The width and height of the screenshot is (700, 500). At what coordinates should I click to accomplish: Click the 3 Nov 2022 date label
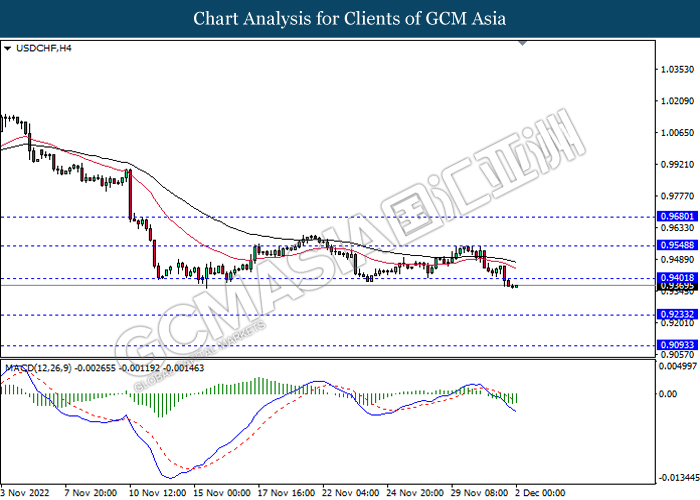coord(24,492)
